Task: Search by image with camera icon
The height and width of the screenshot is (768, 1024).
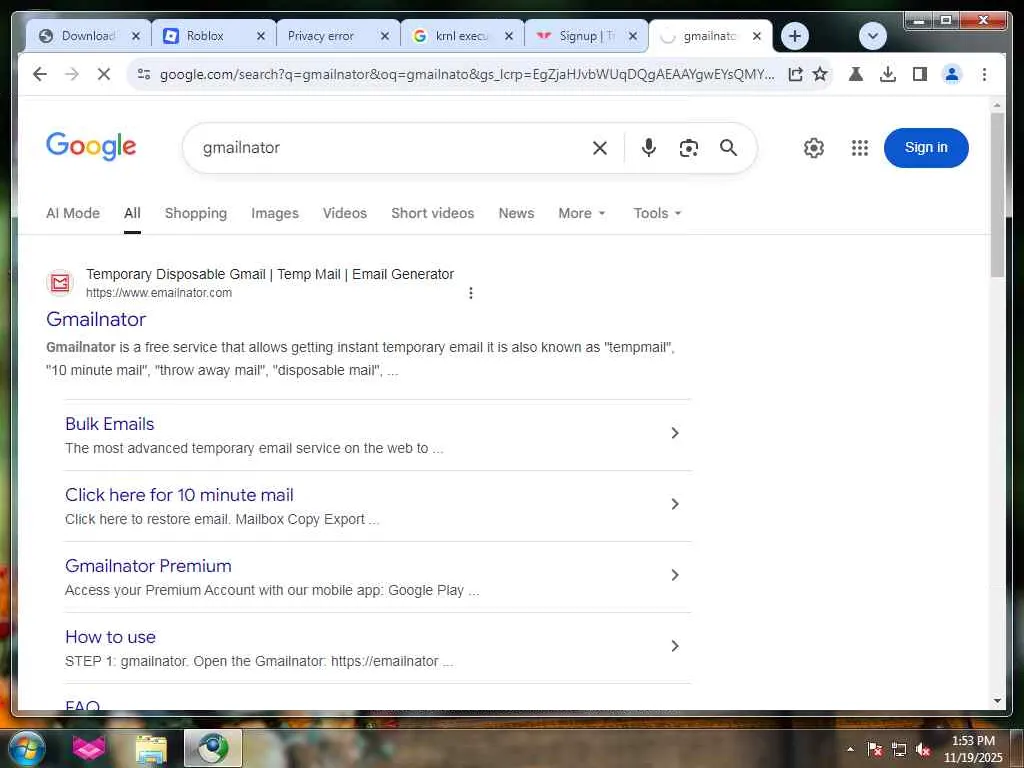Action: point(688,148)
